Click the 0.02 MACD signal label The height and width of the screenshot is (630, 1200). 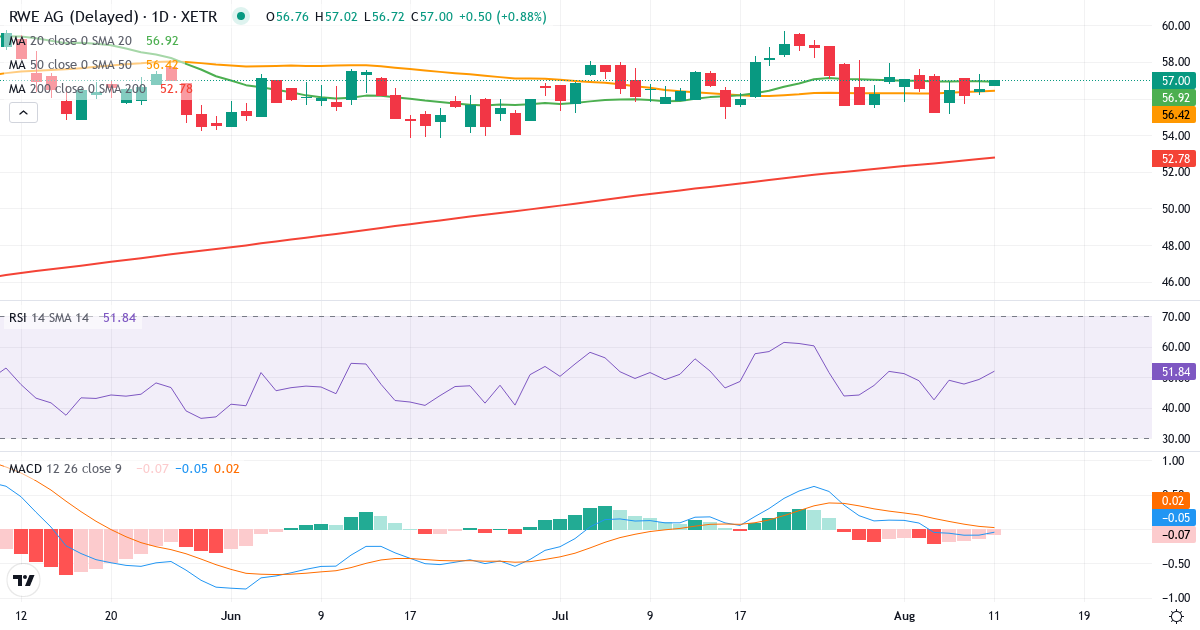1171,500
